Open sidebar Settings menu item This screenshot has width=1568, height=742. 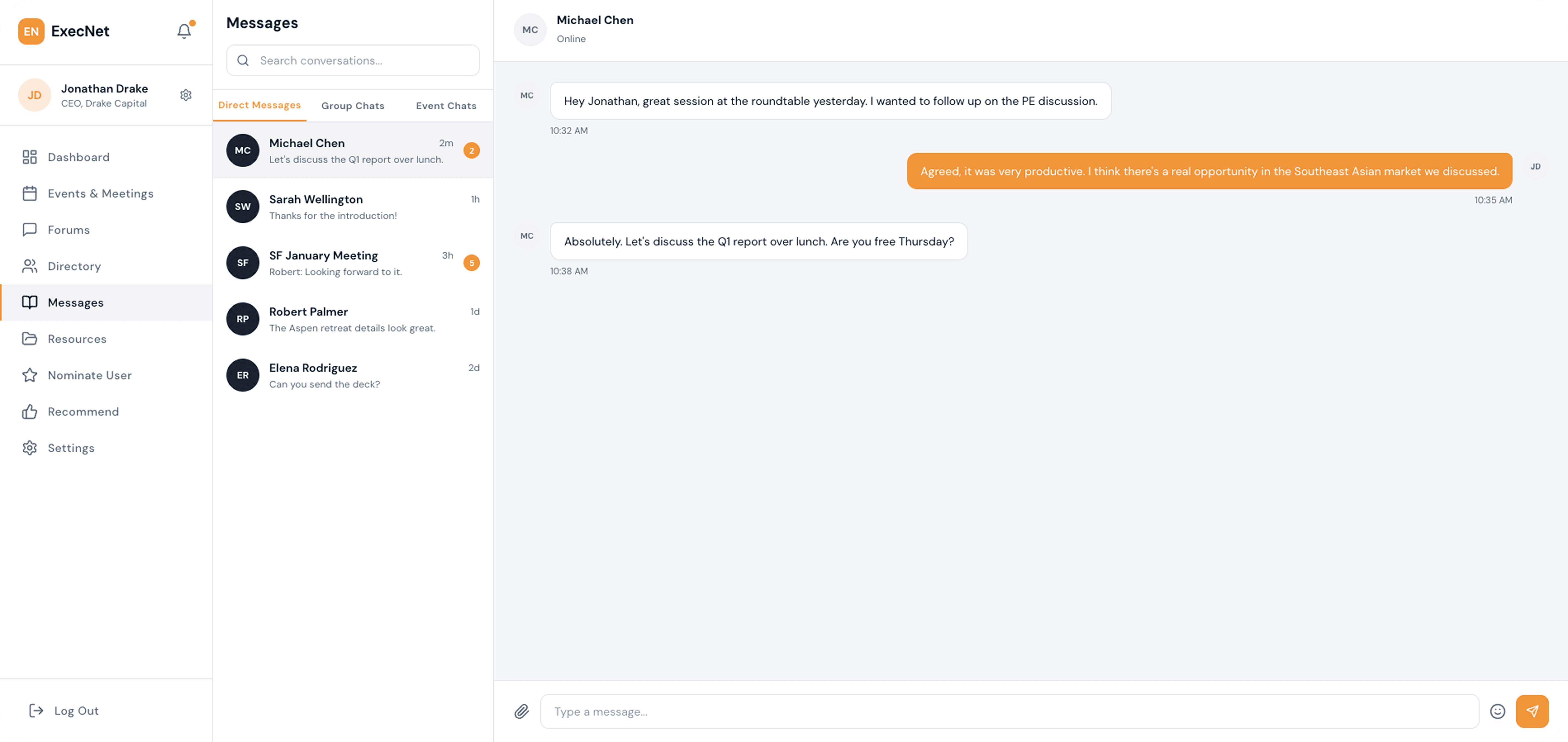pos(70,448)
